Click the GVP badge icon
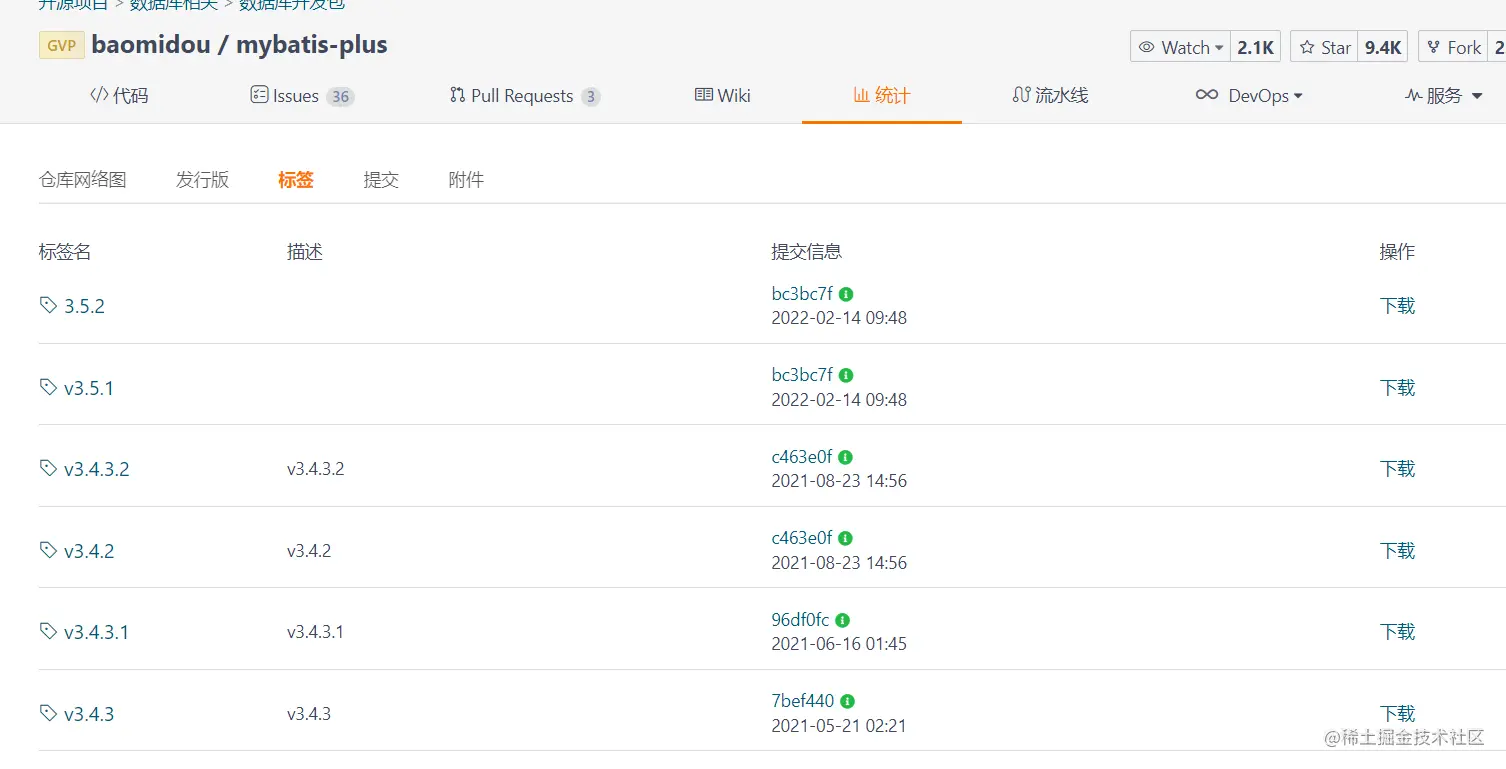Image resolution: width=1506 pixels, height=769 pixels. 62,46
